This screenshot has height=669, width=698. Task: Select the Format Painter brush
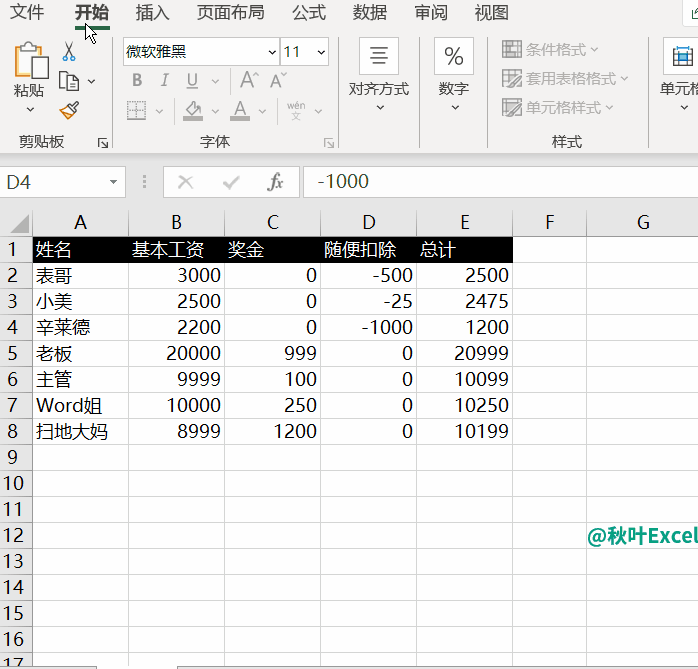tap(69, 110)
